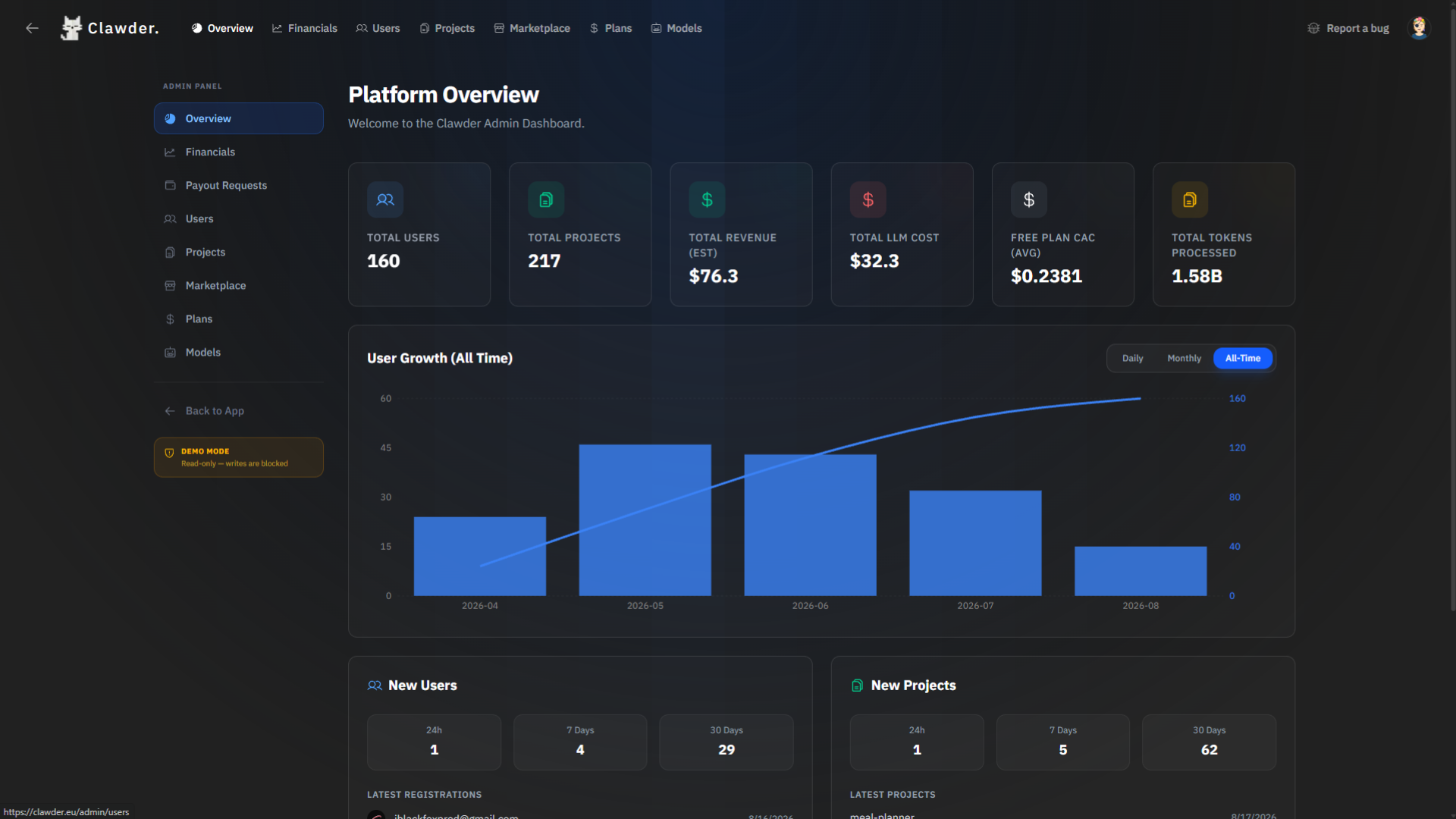The height and width of the screenshot is (819, 1456).
Task: Click the Free Plan CAC dollar icon
Action: tap(1029, 199)
